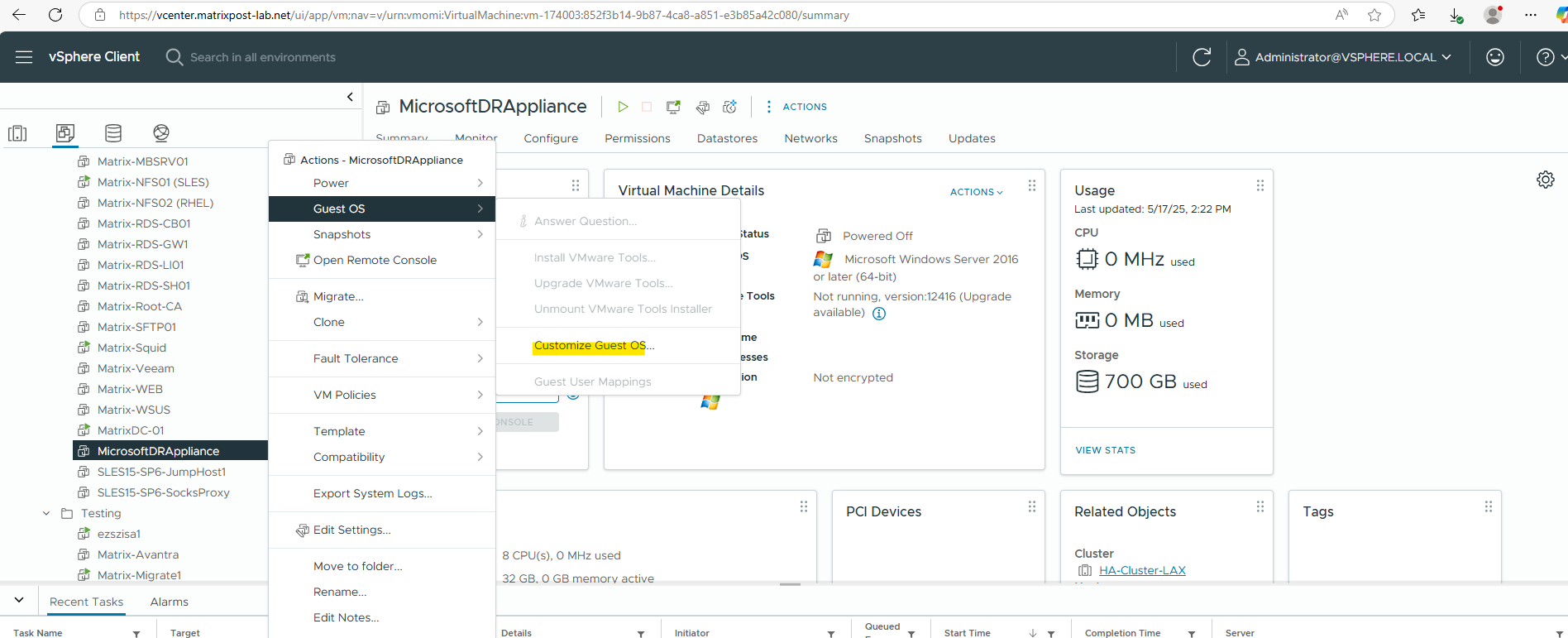Viewport: 1568px width, 638px height.
Task: Select MatrixDC-01 in the VM tree
Action: (131, 430)
